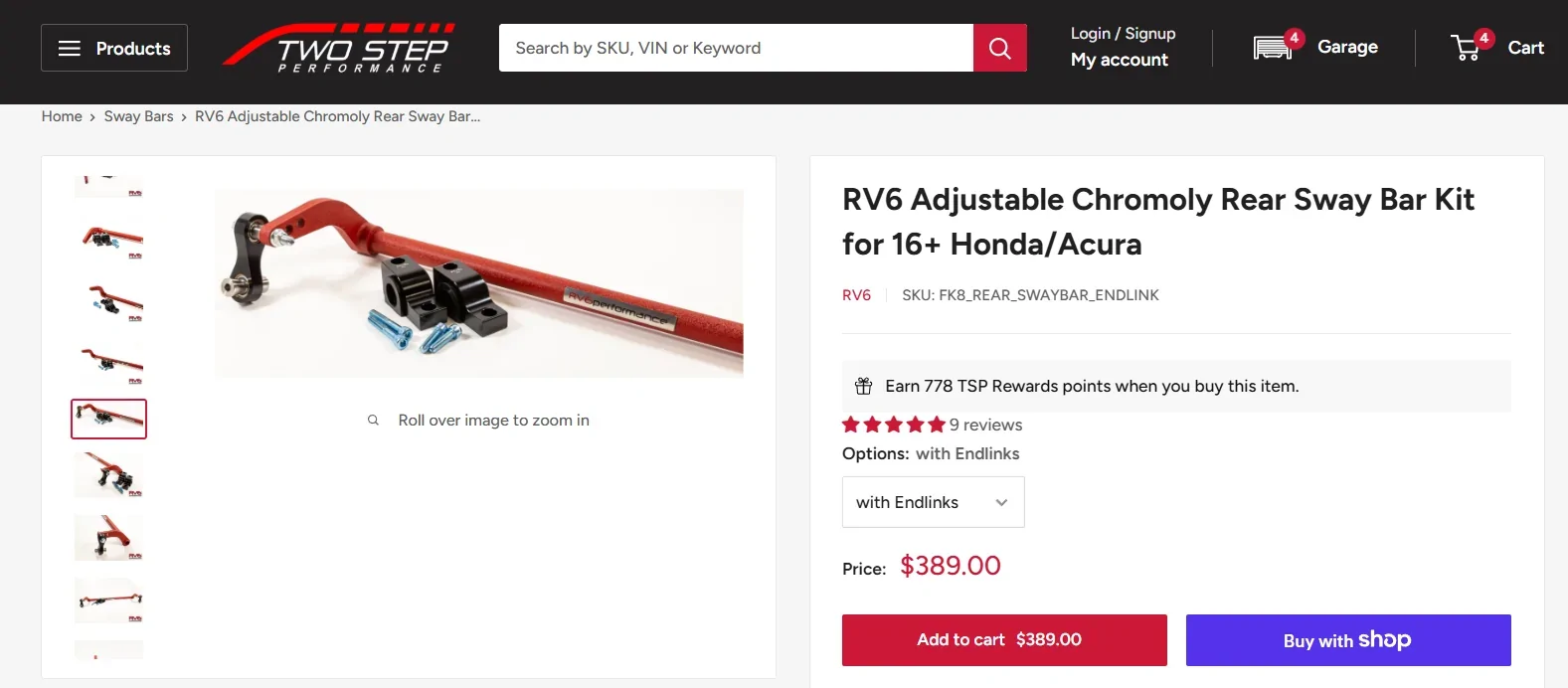The height and width of the screenshot is (688, 1568).
Task: Open the Garage vehicle icon
Action: click(1272, 47)
